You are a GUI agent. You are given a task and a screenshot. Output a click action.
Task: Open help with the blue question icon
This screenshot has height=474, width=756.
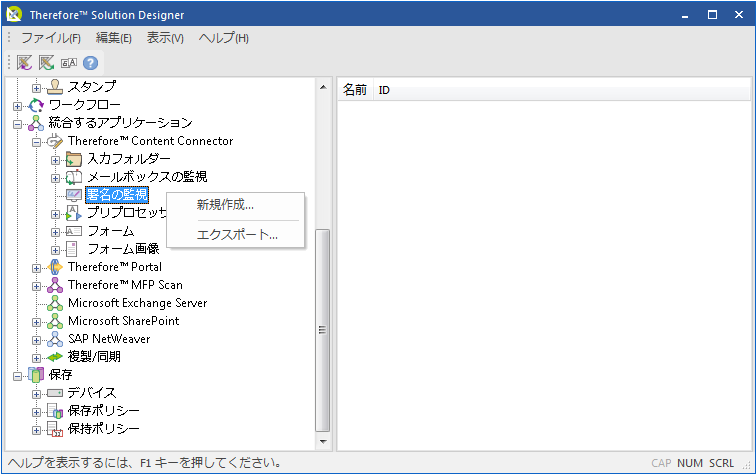click(x=90, y=63)
